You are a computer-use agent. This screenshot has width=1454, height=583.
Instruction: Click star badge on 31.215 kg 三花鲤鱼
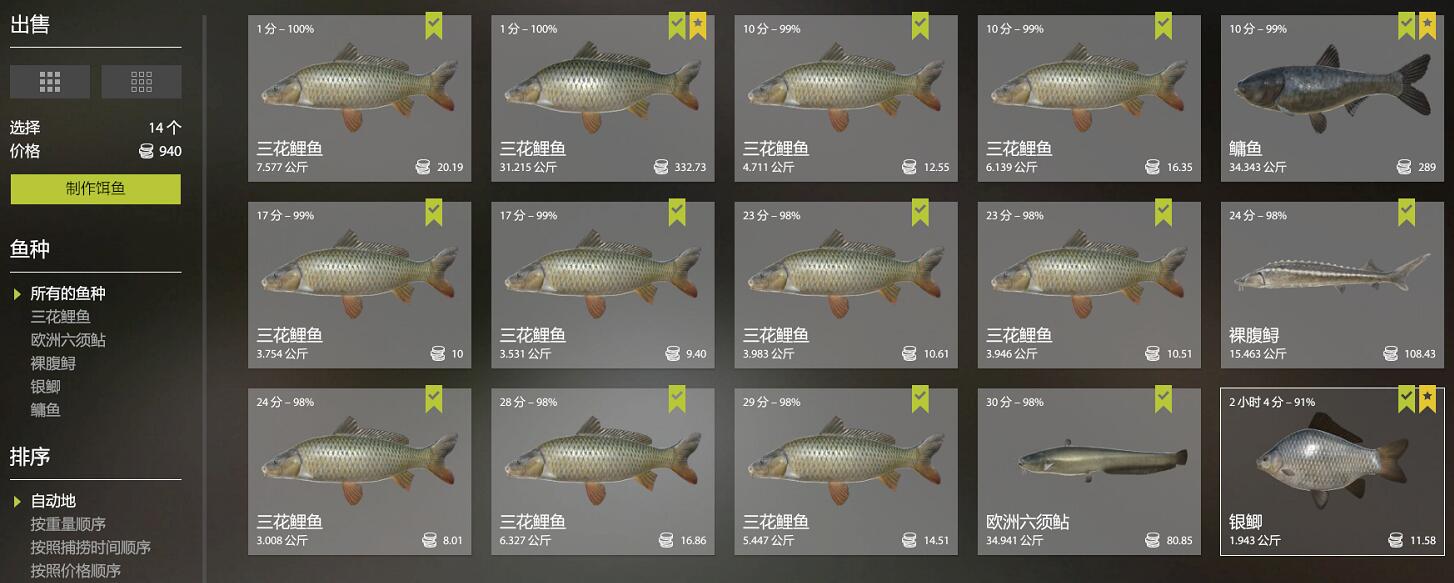(698, 26)
